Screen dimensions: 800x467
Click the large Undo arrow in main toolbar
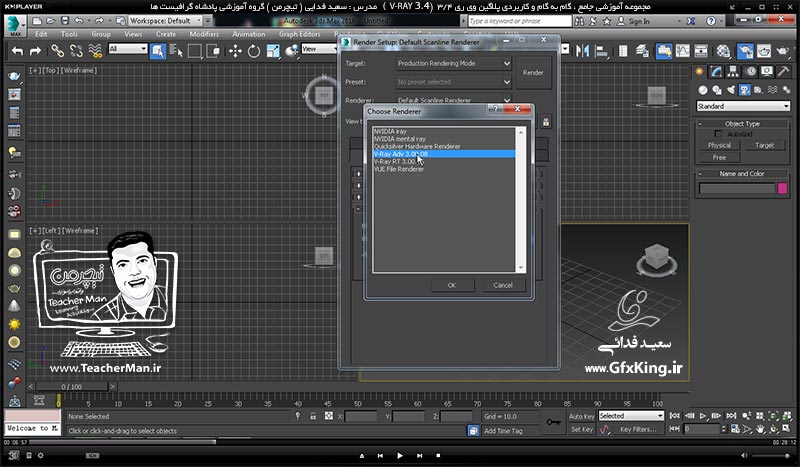tap(17, 51)
